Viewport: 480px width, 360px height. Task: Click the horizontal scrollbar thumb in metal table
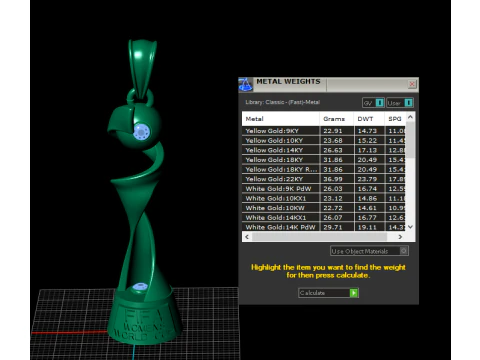pos(319,237)
